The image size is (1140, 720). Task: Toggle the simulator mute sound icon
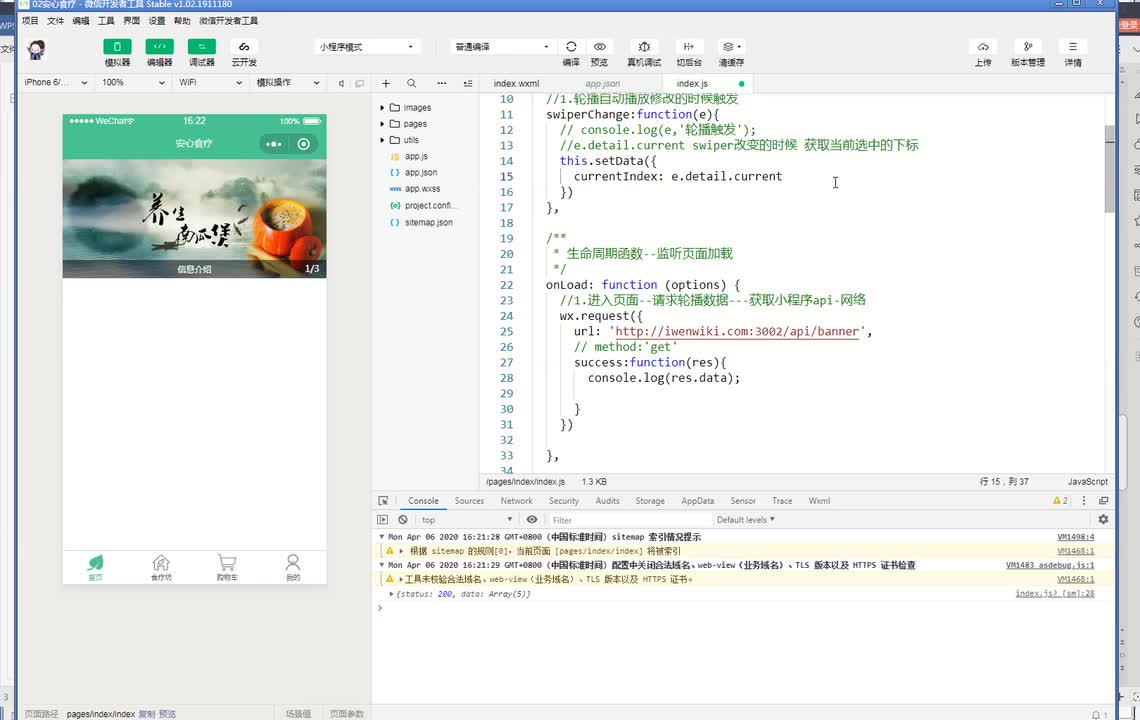coord(341,83)
